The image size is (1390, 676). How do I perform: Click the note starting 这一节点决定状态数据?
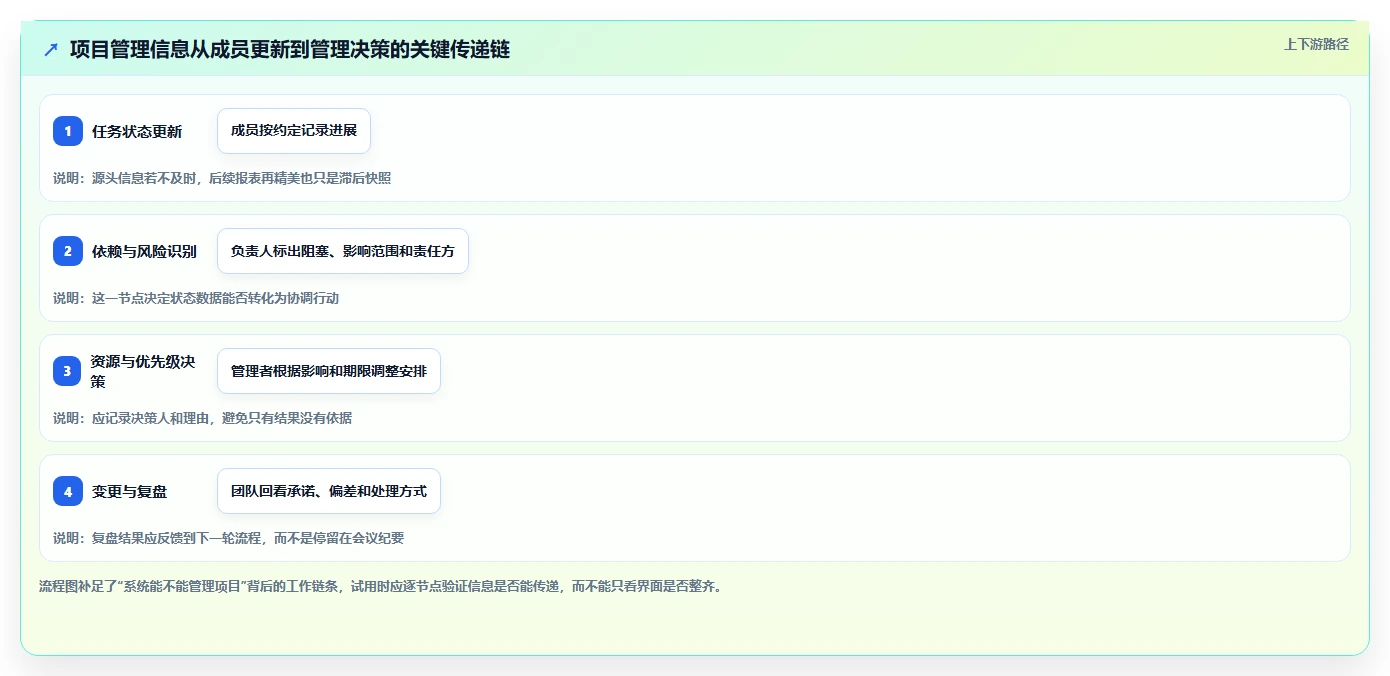196,298
